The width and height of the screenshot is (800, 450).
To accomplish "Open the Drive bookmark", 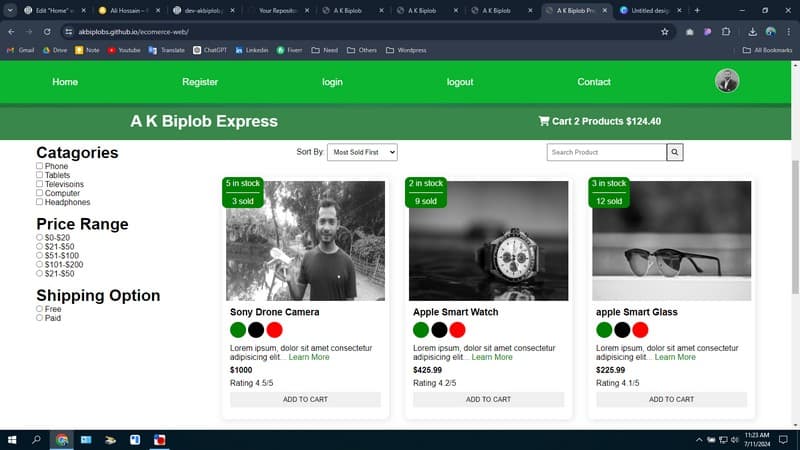I will [x=55, y=50].
